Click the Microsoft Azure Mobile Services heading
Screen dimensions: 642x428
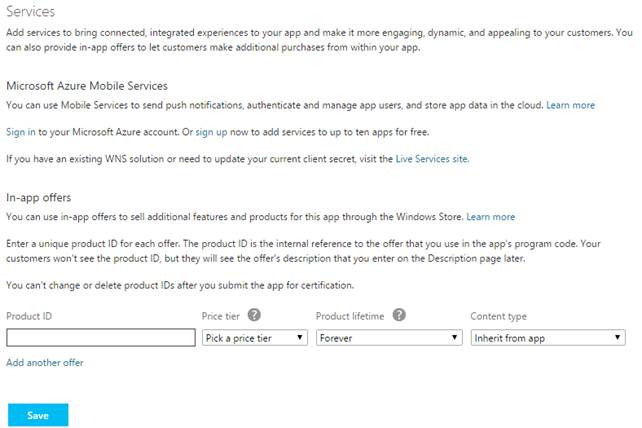(87, 86)
